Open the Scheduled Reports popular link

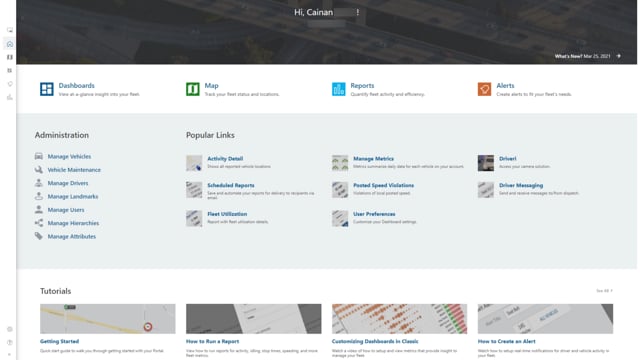click(231, 185)
